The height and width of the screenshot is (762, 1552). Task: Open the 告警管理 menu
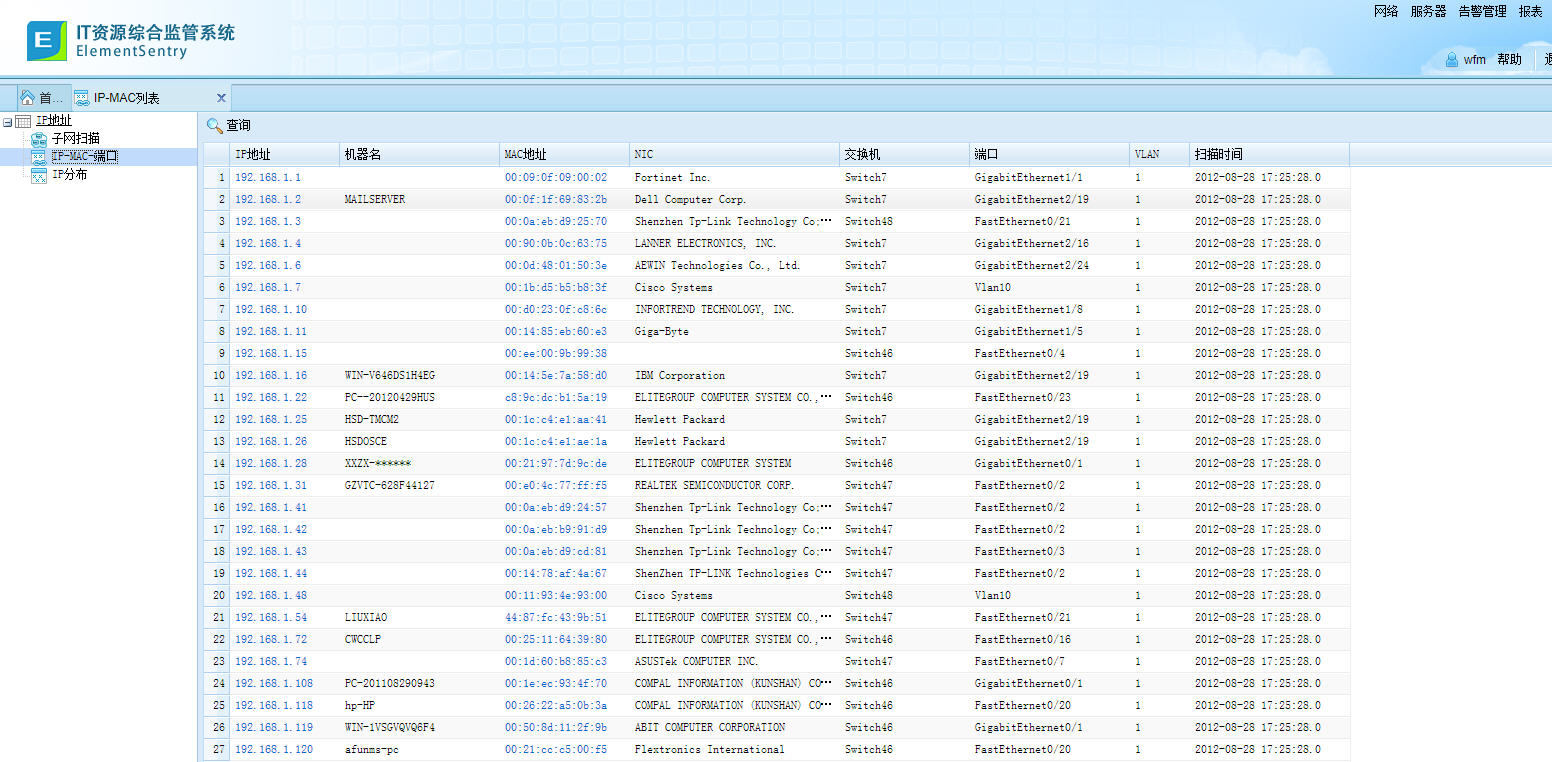(x=1482, y=12)
